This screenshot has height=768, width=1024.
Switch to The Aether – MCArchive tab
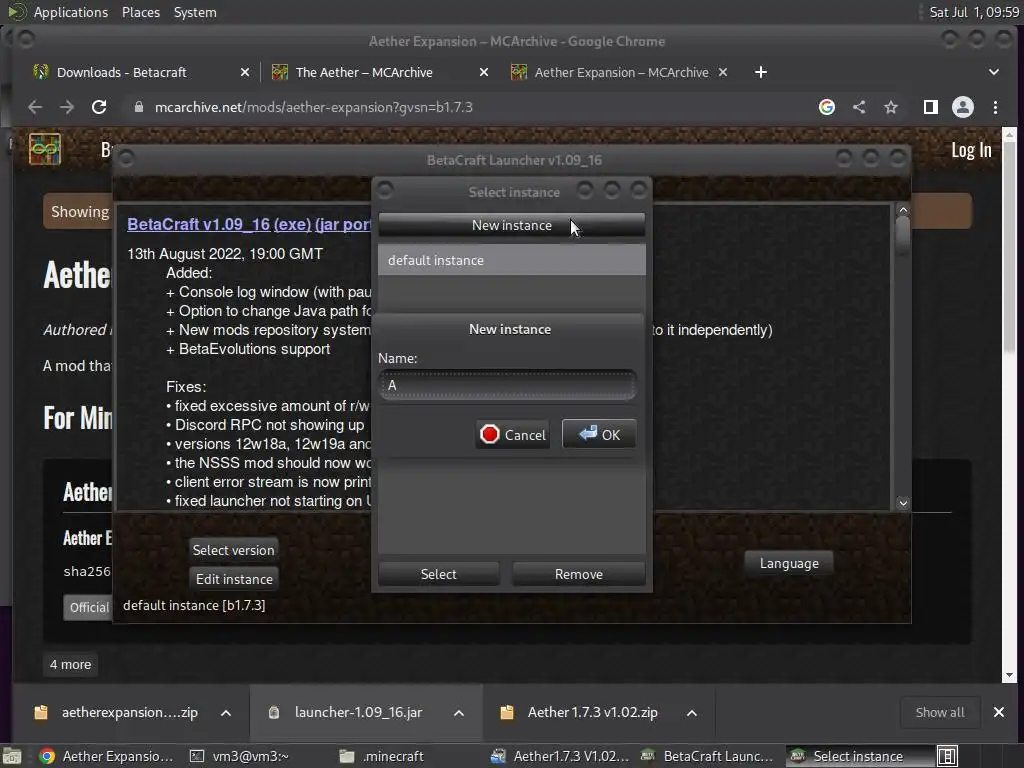[x=364, y=72]
